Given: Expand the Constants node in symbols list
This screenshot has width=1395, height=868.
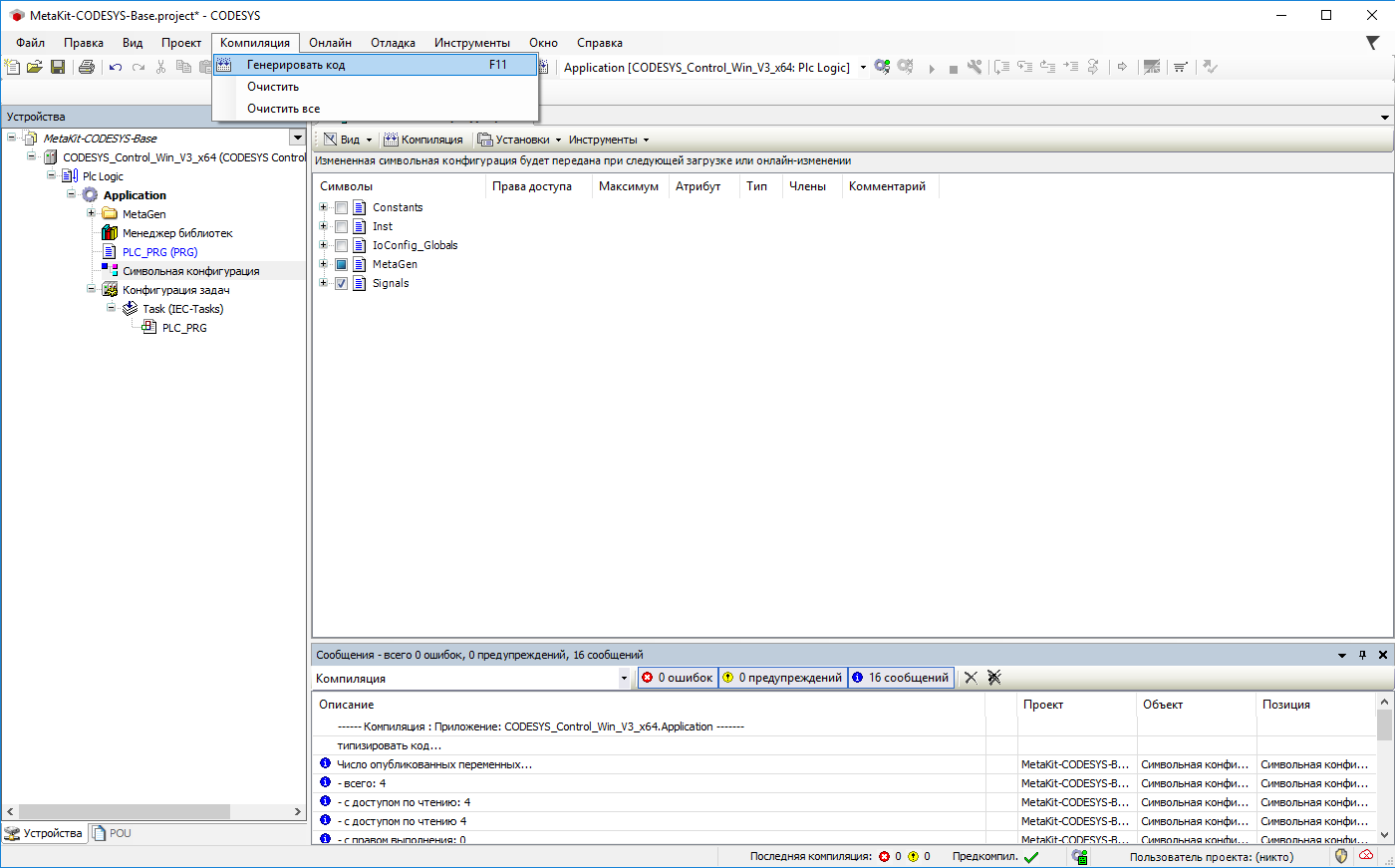Looking at the screenshot, I should [323, 207].
